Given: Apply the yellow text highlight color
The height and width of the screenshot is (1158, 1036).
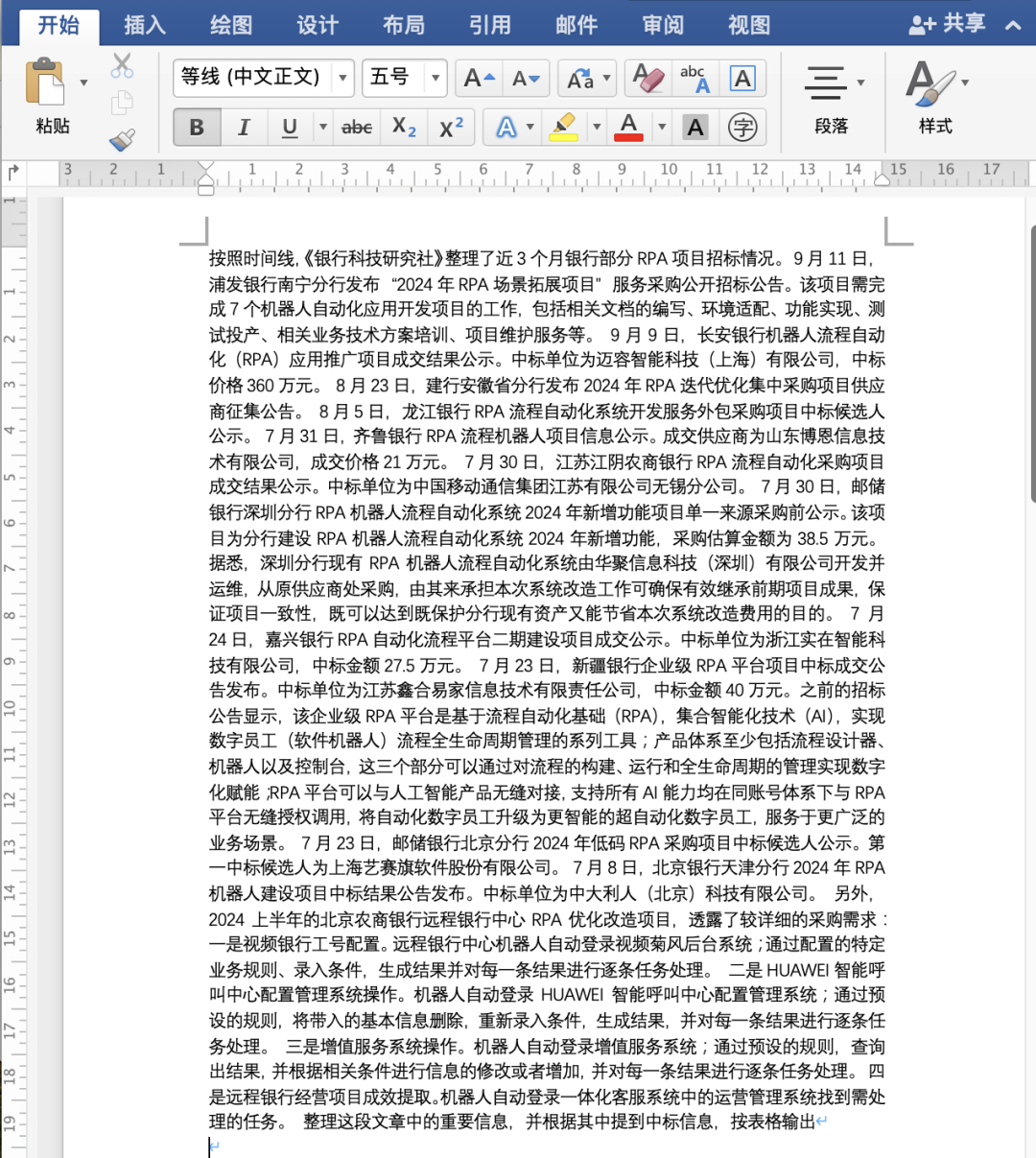Looking at the screenshot, I should point(564,127).
